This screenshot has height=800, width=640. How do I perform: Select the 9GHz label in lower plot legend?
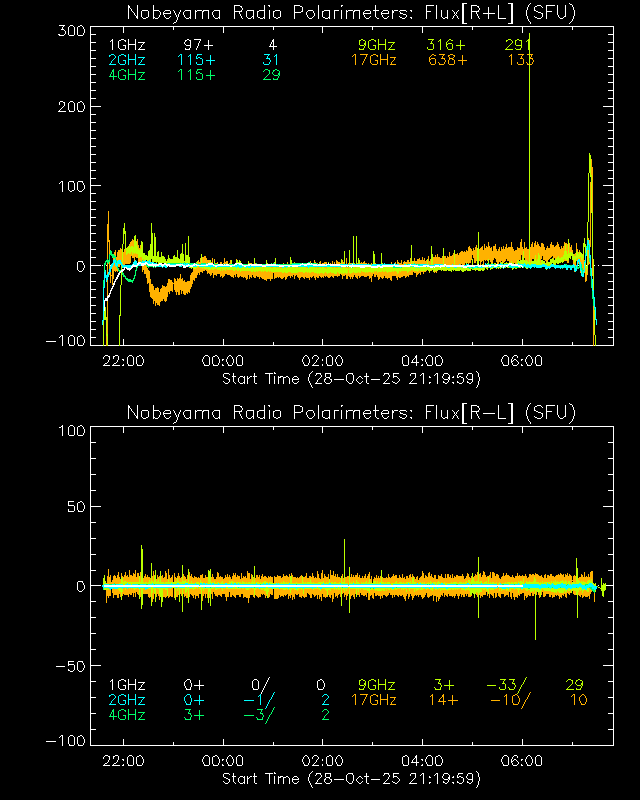pos(376,685)
